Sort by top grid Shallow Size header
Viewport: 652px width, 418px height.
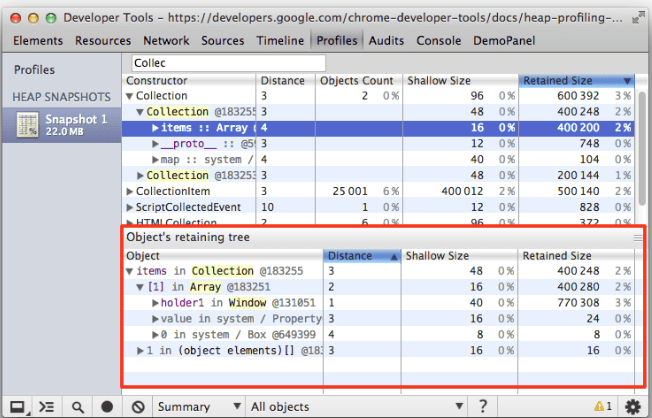click(x=460, y=81)
